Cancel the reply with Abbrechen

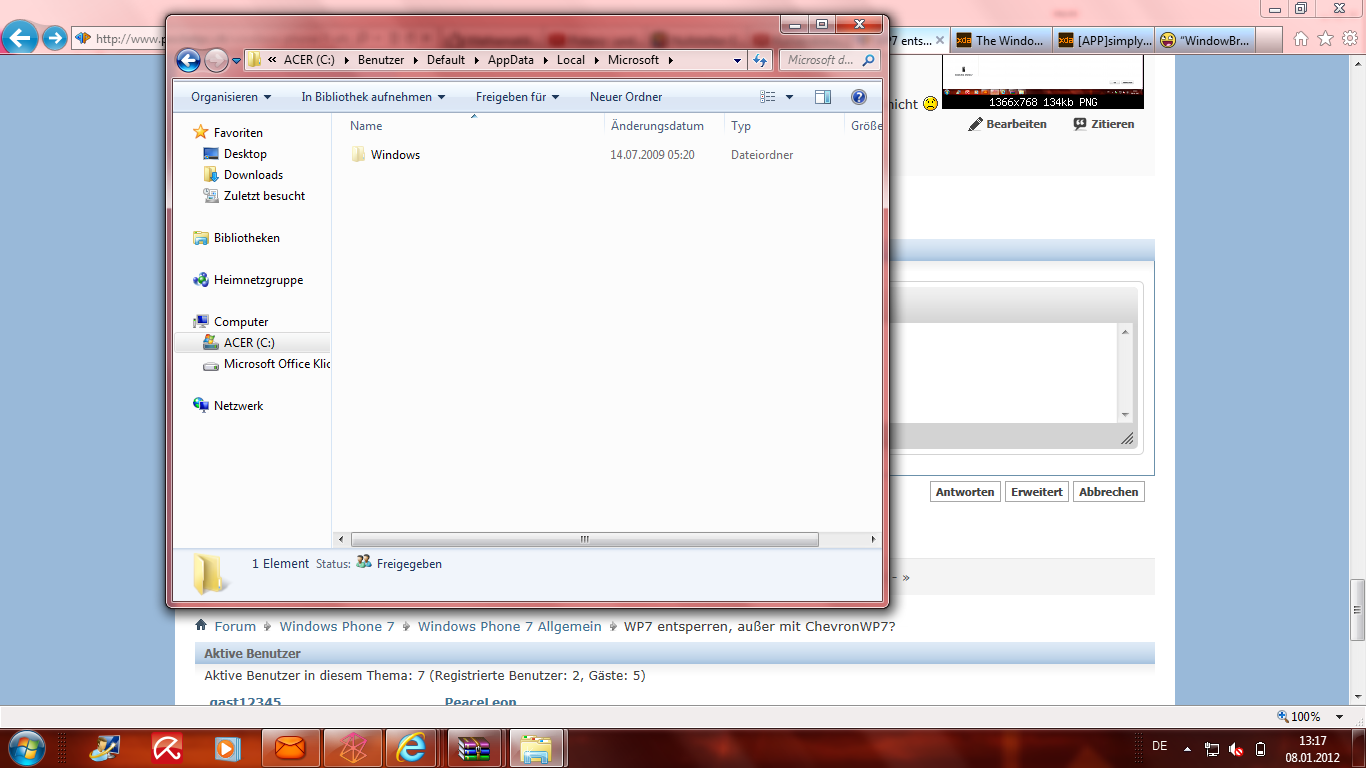1109,492
